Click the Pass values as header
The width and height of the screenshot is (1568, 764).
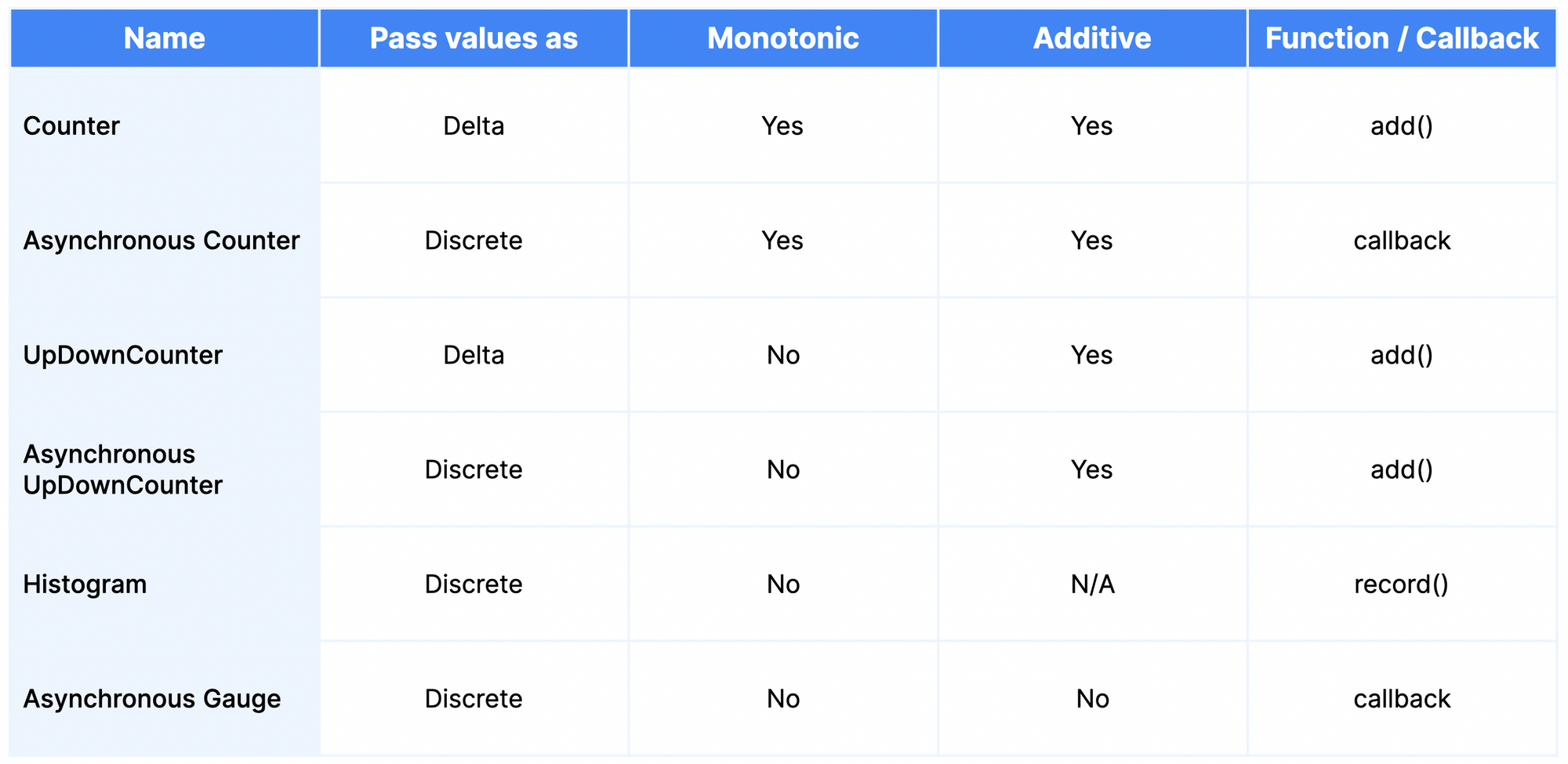pos(474,38)
